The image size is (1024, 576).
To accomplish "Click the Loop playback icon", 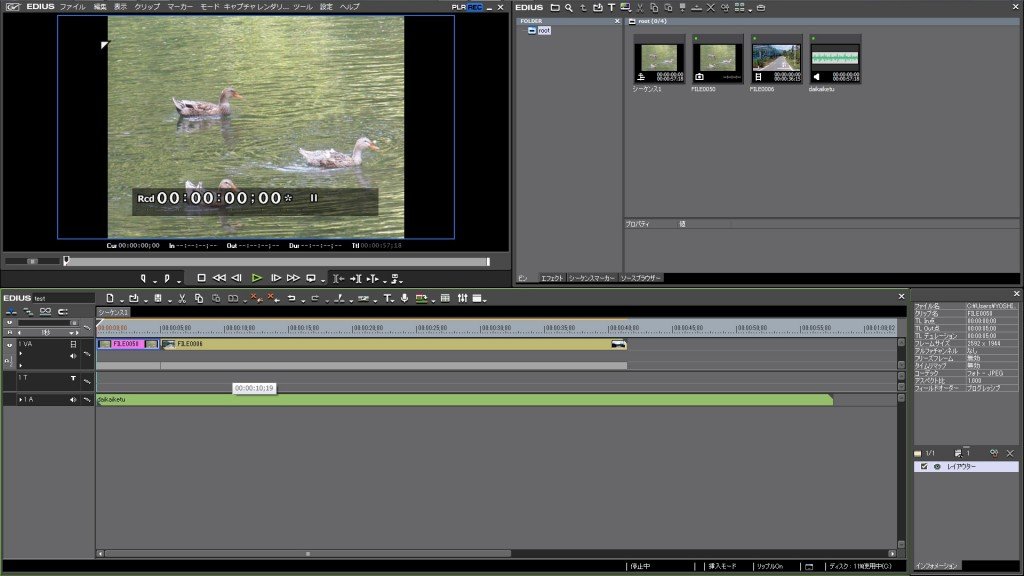I will 311,278.
